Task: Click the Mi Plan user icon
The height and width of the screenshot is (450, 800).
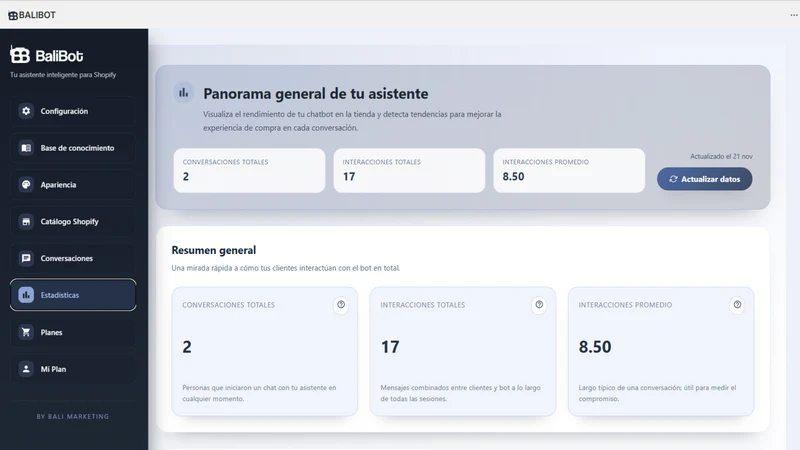Action: [x=26, y=369]
